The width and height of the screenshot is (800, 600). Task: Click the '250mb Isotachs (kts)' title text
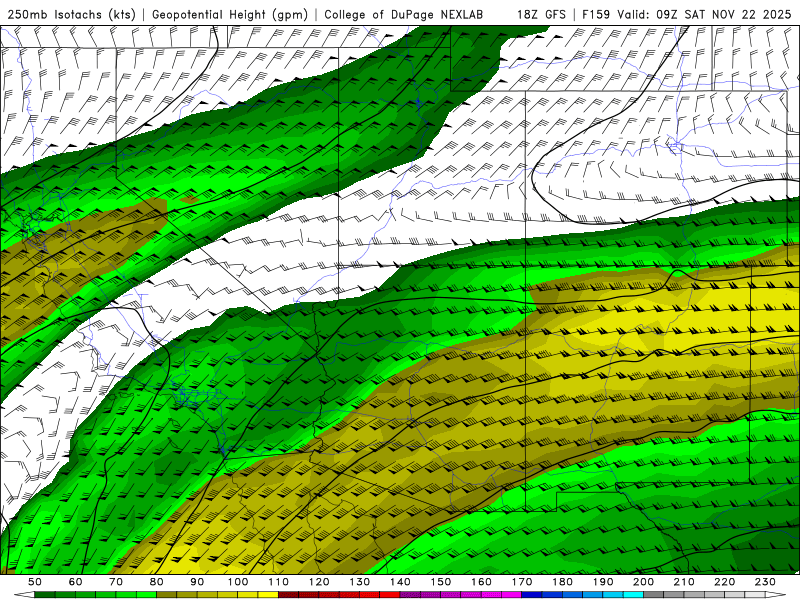[x=71, y=14]
